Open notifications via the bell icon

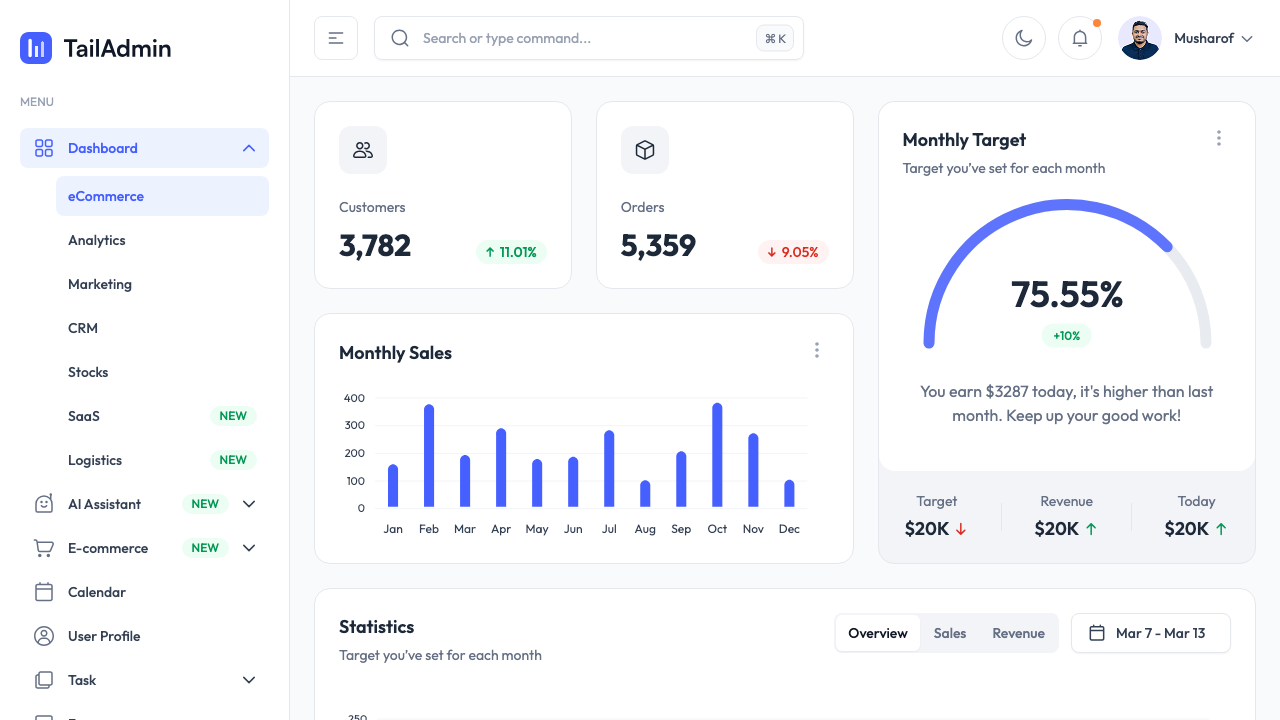click(x=1079, y=37)
